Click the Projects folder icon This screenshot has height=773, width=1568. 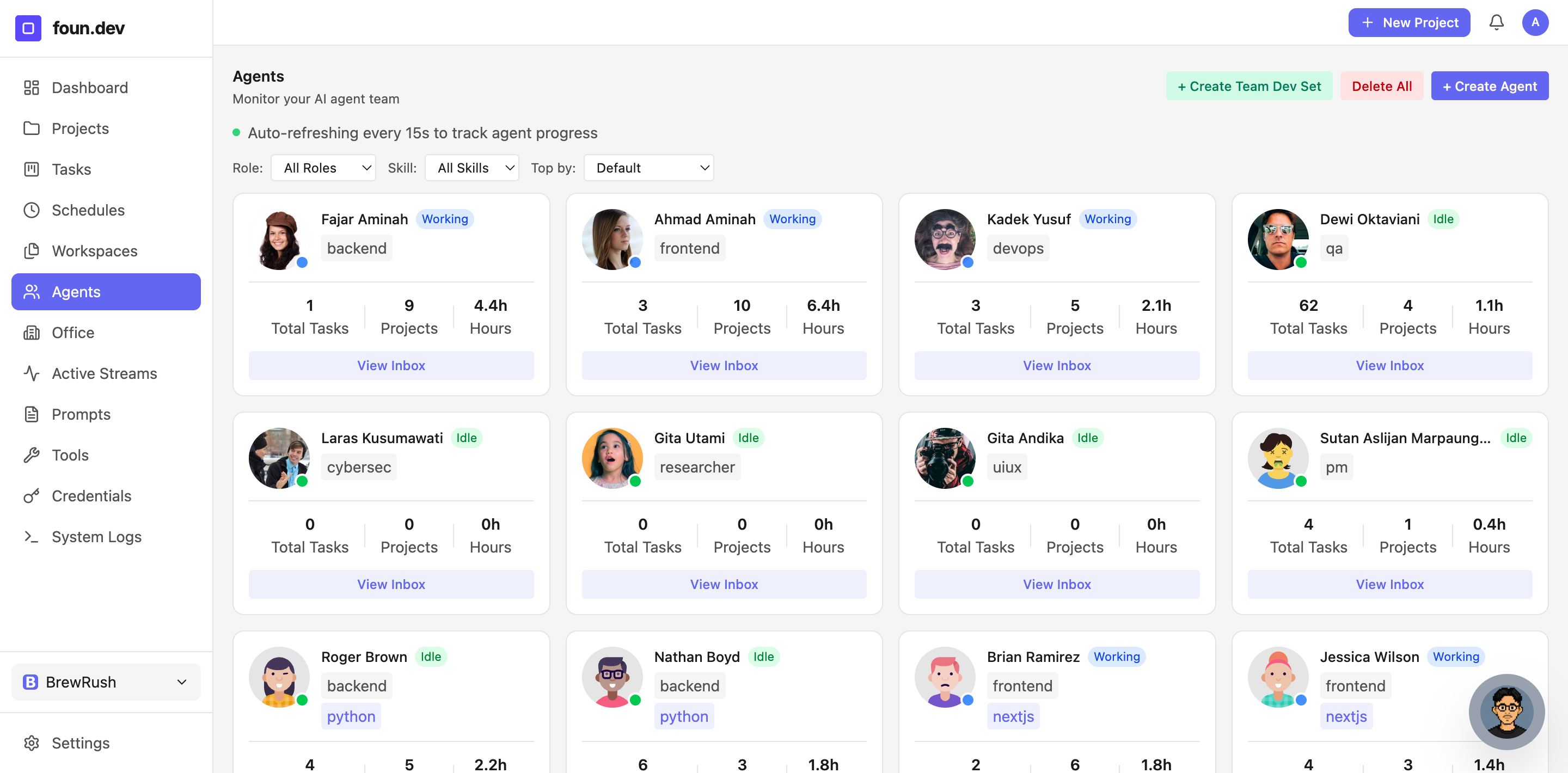[32, 128]
